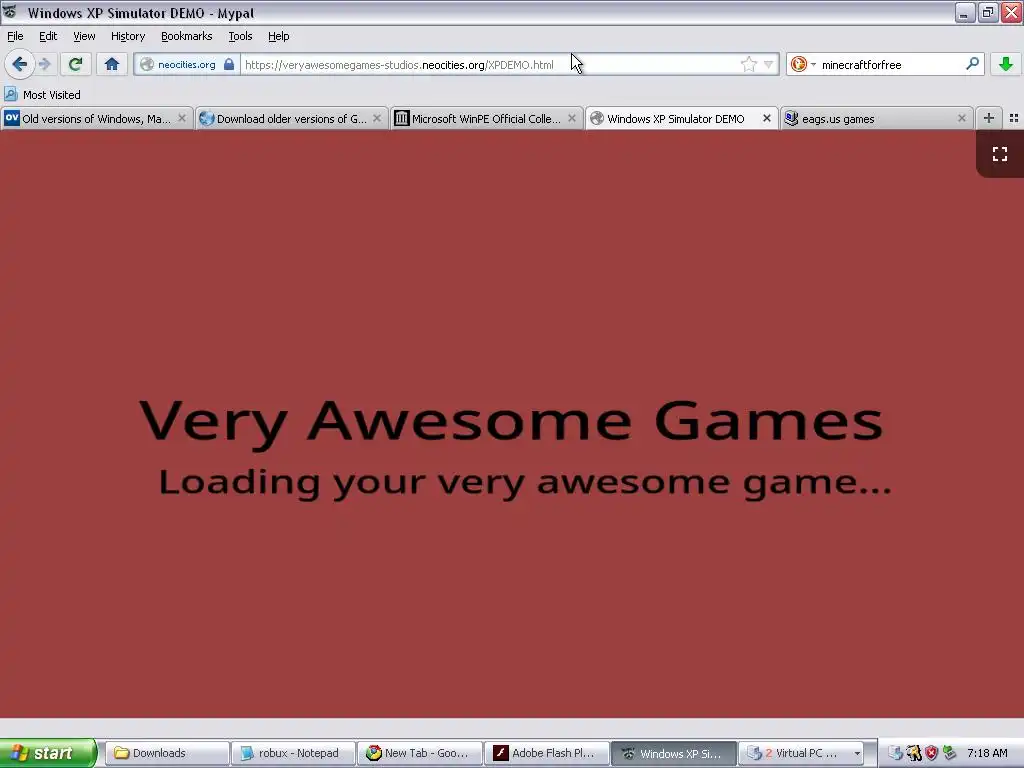Image resolution: width=1024 pixels, height=768 pixels.
Task: Open the home page
Action: 112,64
